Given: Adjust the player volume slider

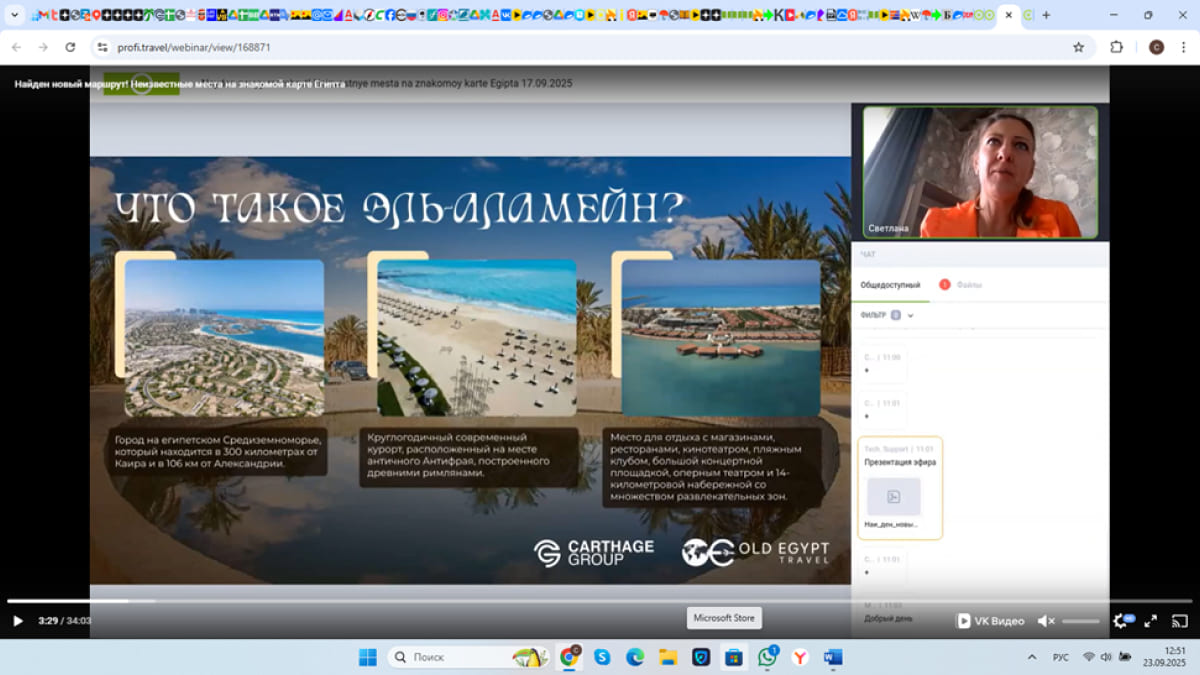Looking at the screenshot, I should click(1080, 621).
